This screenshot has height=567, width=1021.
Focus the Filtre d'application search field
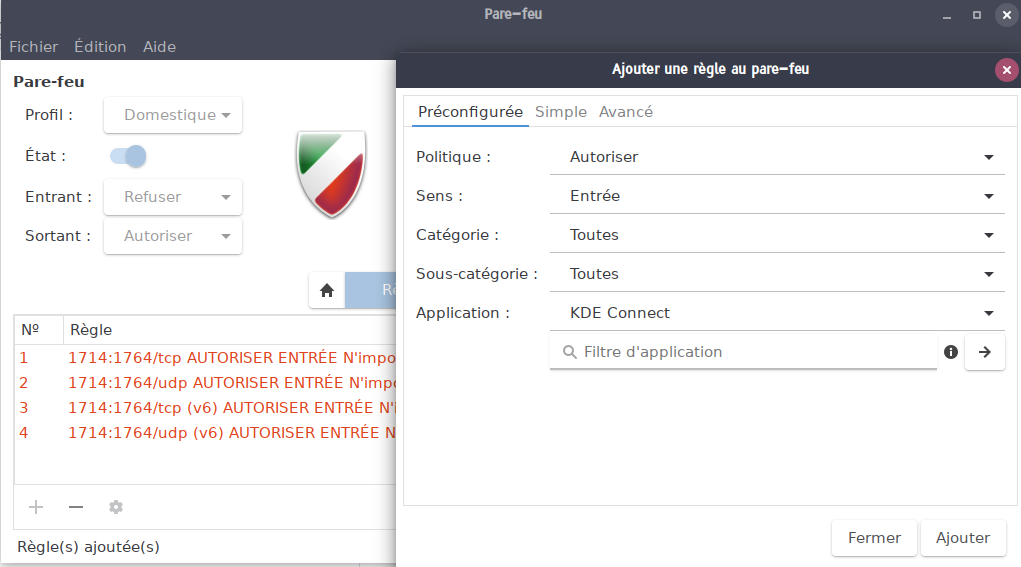[x=750, y=352]
